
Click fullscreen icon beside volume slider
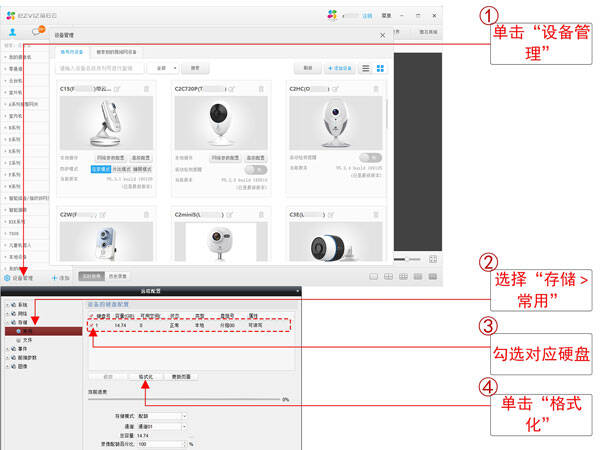pos(433,259)
